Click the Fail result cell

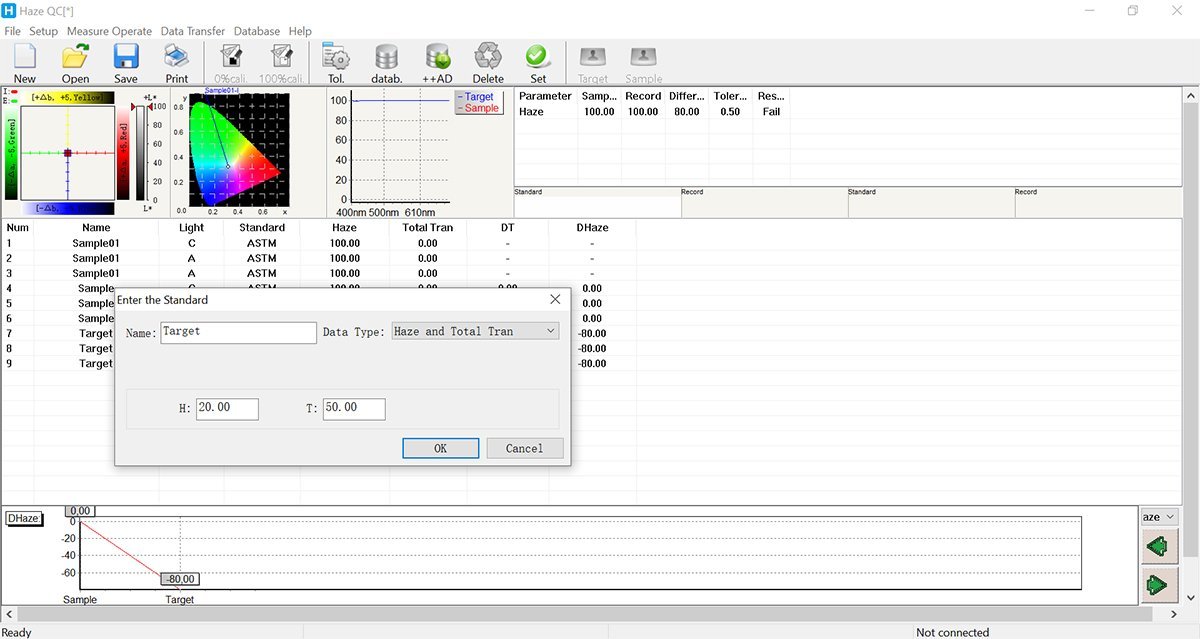tap(771, 112)
